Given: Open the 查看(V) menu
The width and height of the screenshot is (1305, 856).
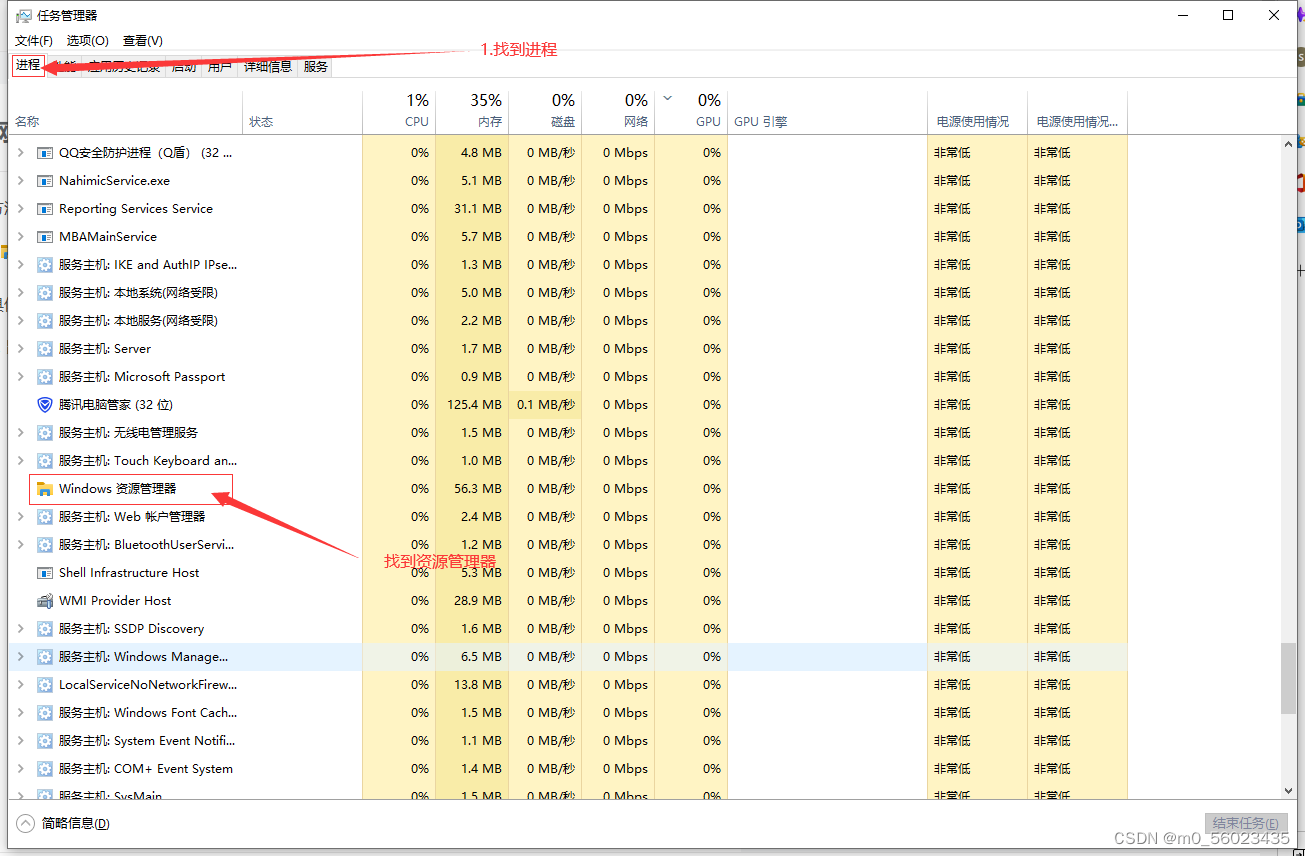Looking at the screenshot, I should click(x=143, y=41).
